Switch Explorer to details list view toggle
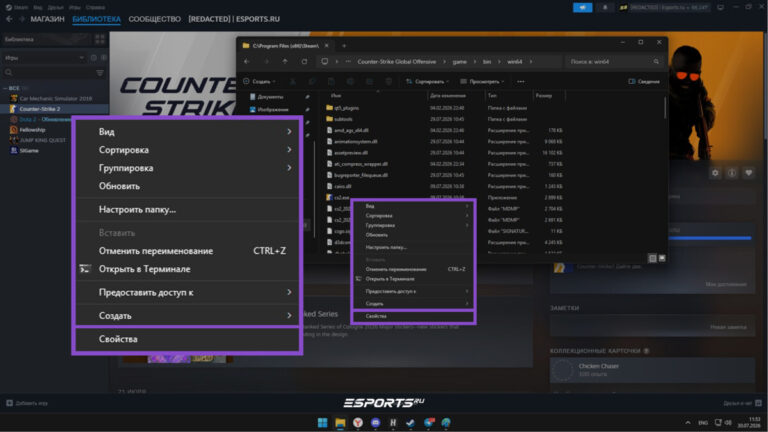The height and width of the screenshot is (432, 768). (x=652, y=258)
